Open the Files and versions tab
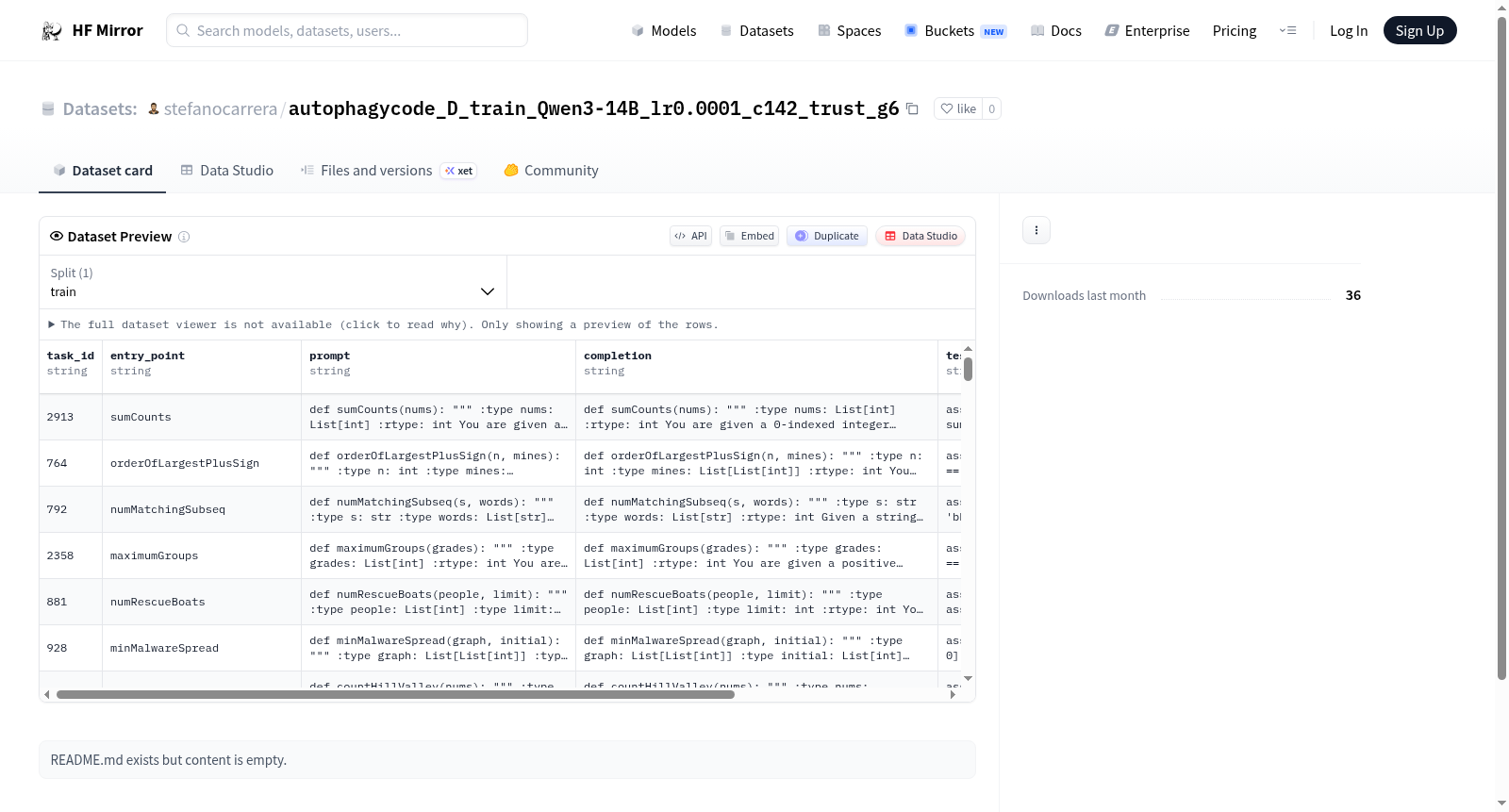 (x=388, y=171)
